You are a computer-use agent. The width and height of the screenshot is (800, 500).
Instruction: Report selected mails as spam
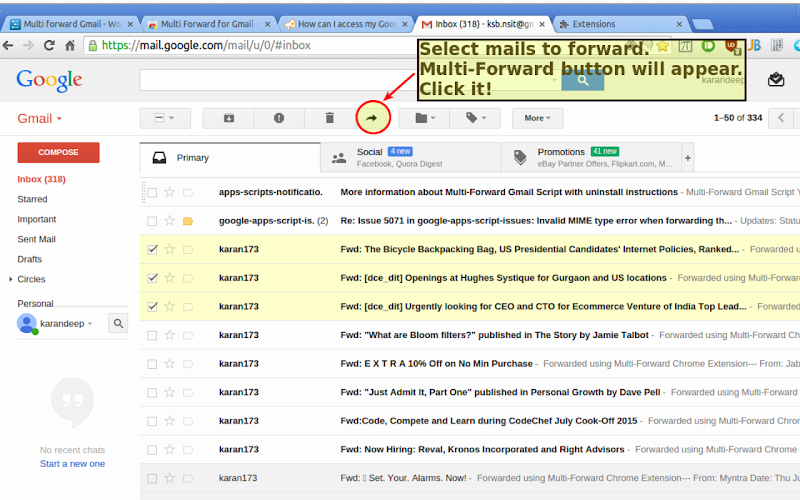(279, 118)
